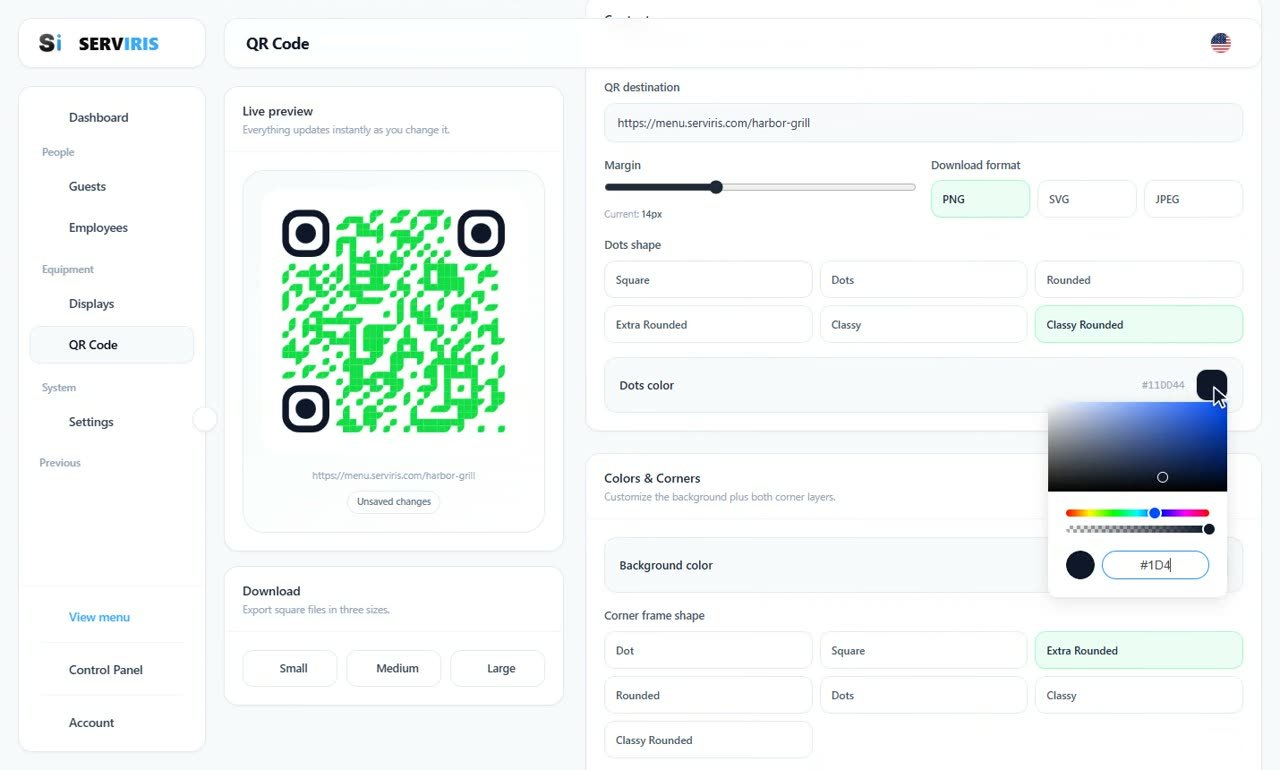The image size is (1280, 770).
Task: Select Square corner frame shape
Action: tap(923, 650)
